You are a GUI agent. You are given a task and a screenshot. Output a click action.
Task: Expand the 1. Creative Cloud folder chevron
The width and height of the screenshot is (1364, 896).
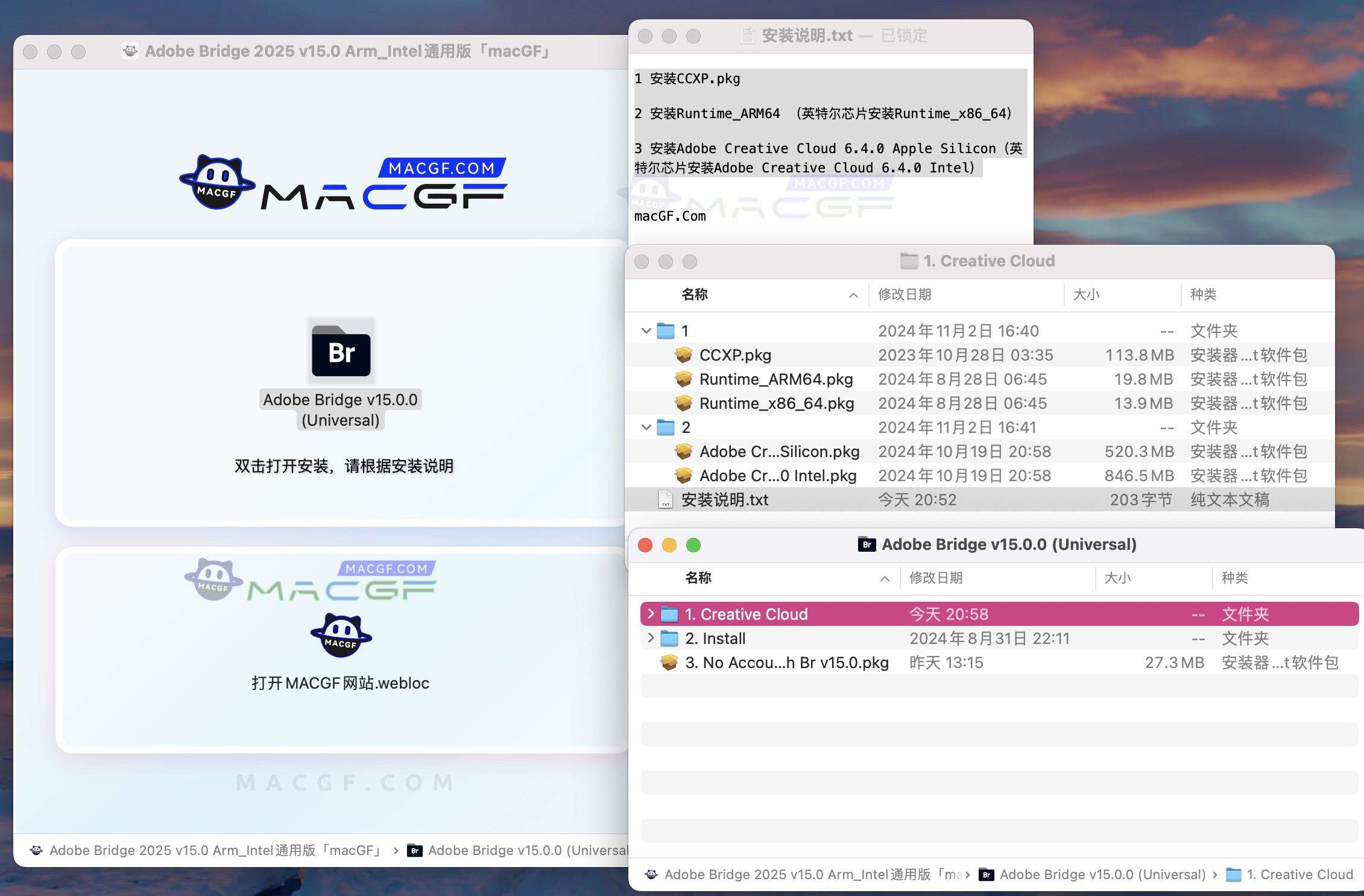[651, 614]
